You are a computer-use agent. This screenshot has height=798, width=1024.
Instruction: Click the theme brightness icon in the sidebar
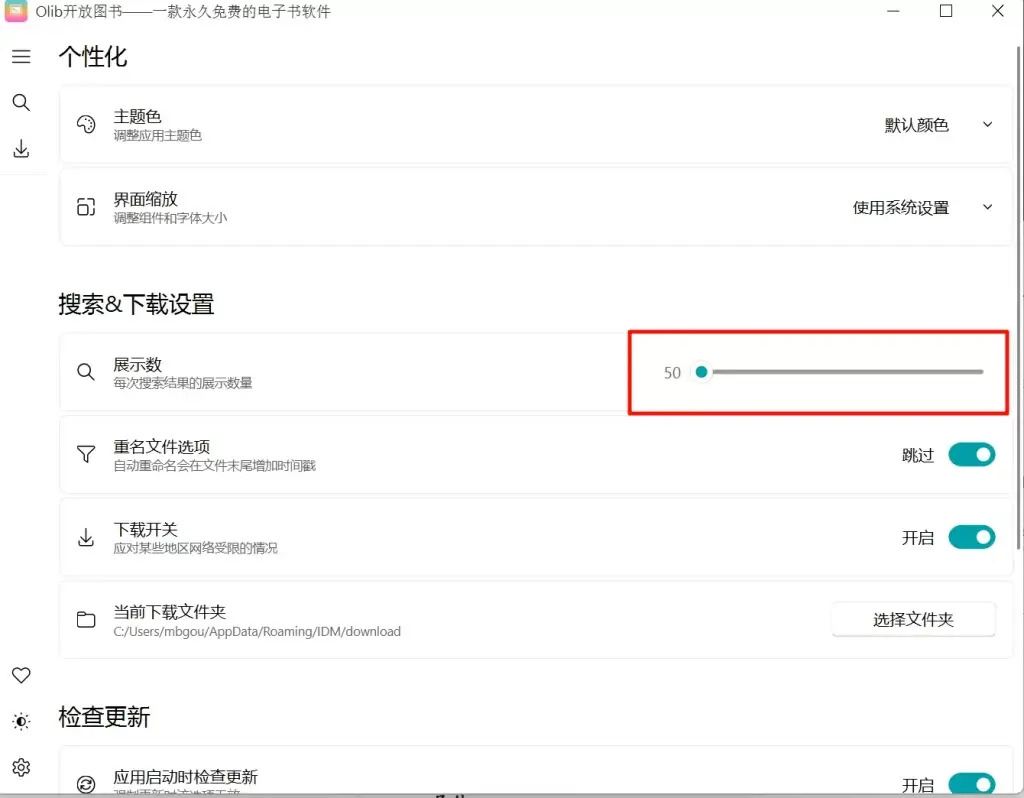click(x=21, y=721)
